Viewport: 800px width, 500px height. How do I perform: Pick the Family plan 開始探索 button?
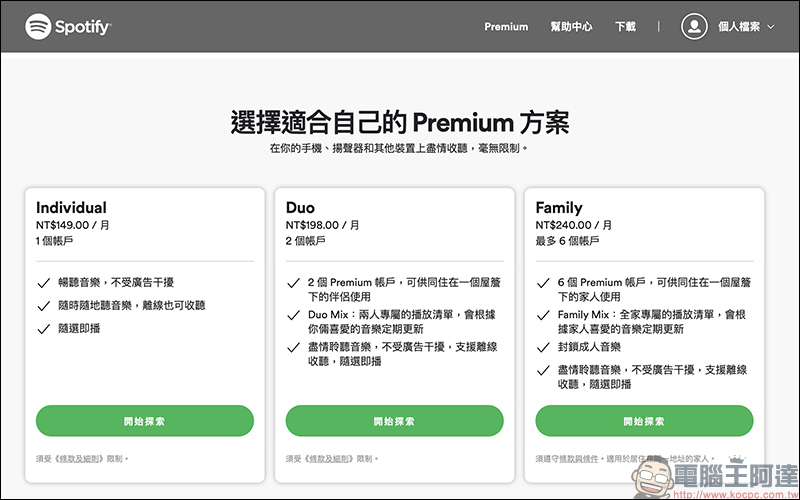tap(644, 421)
